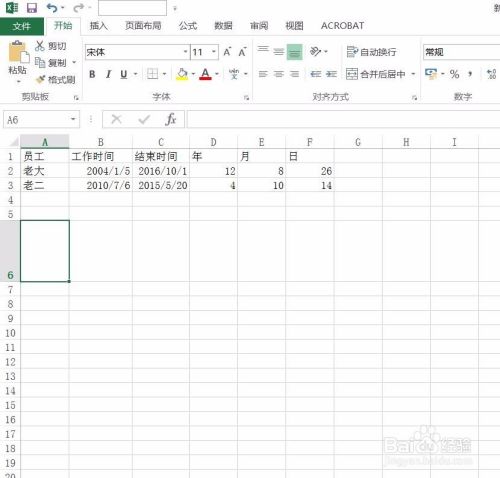Switch to the ACROBAT tab
The width and height of the screenshot is (500, 478).
coord(342,26)
